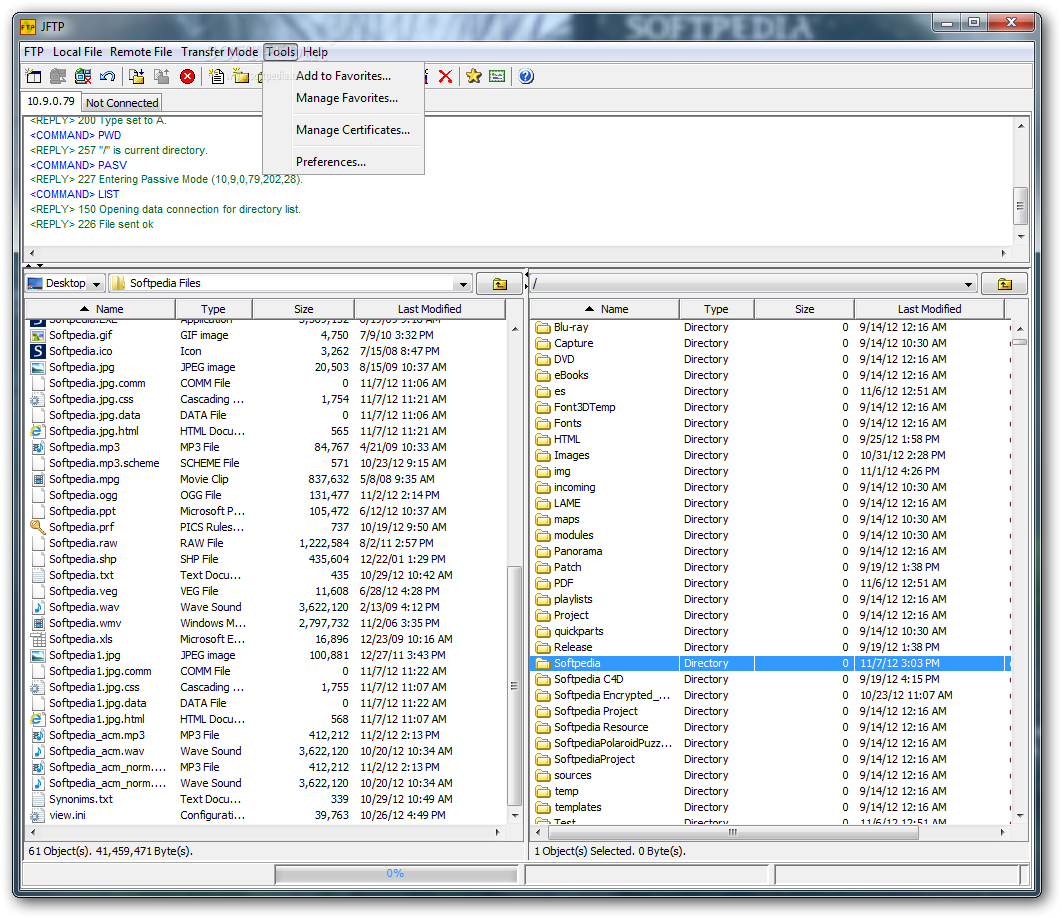Image resolution: width=1062 pixels, height=918 pixels.
Task: Select the incoming remote directory
Action: pyautogui.click(x=769, y=487)
